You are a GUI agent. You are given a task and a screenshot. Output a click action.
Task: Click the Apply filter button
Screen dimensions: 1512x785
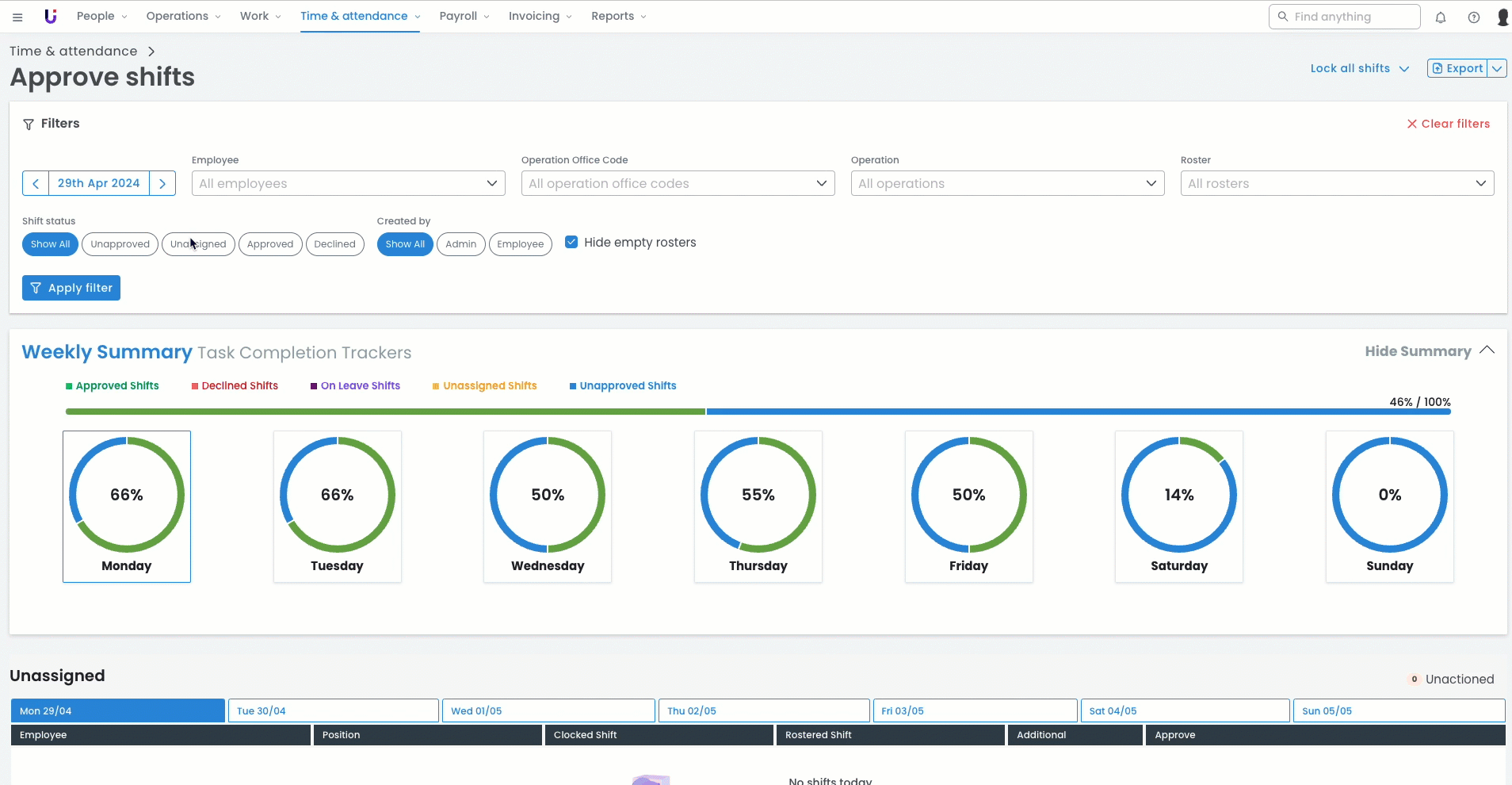coord(71,288)
